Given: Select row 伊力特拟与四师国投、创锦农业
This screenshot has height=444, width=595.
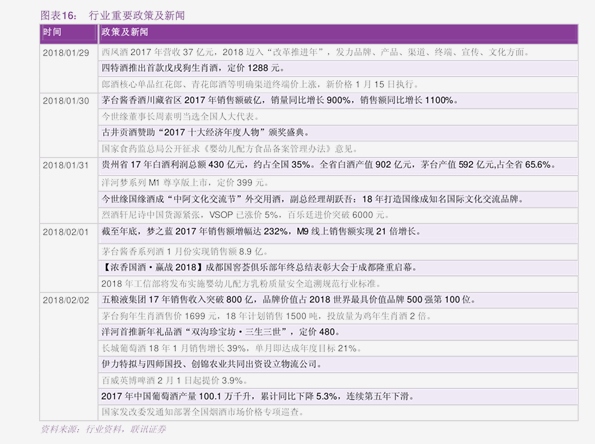Looking at the screenshot, I should coord(338,364).
